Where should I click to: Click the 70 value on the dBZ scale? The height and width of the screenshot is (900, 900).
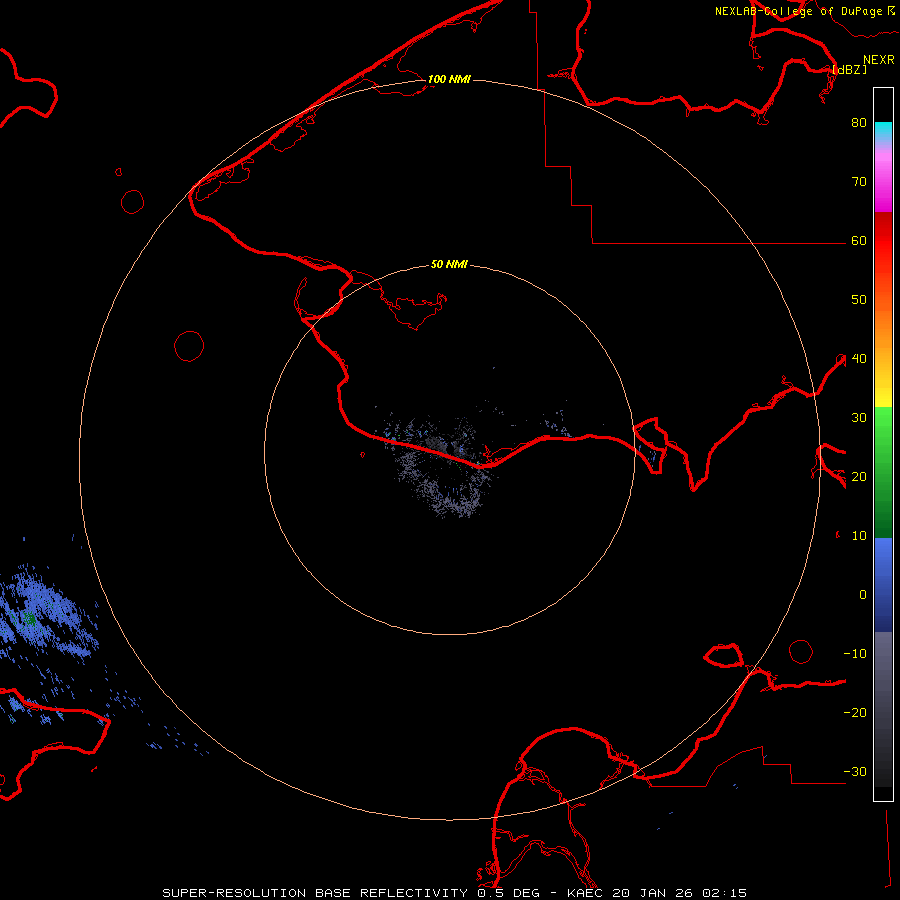(x=859, y=181)
